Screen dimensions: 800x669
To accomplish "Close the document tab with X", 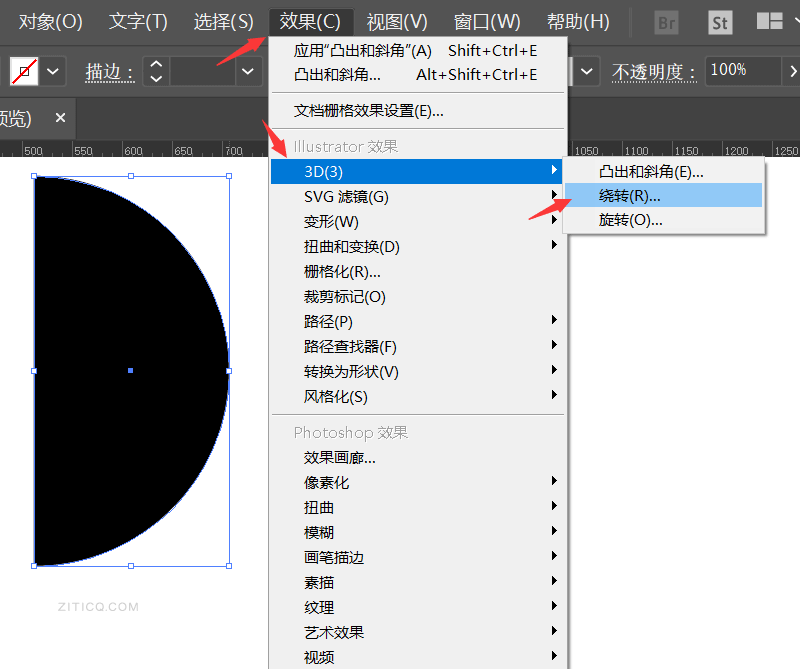I will pos(60,118).
